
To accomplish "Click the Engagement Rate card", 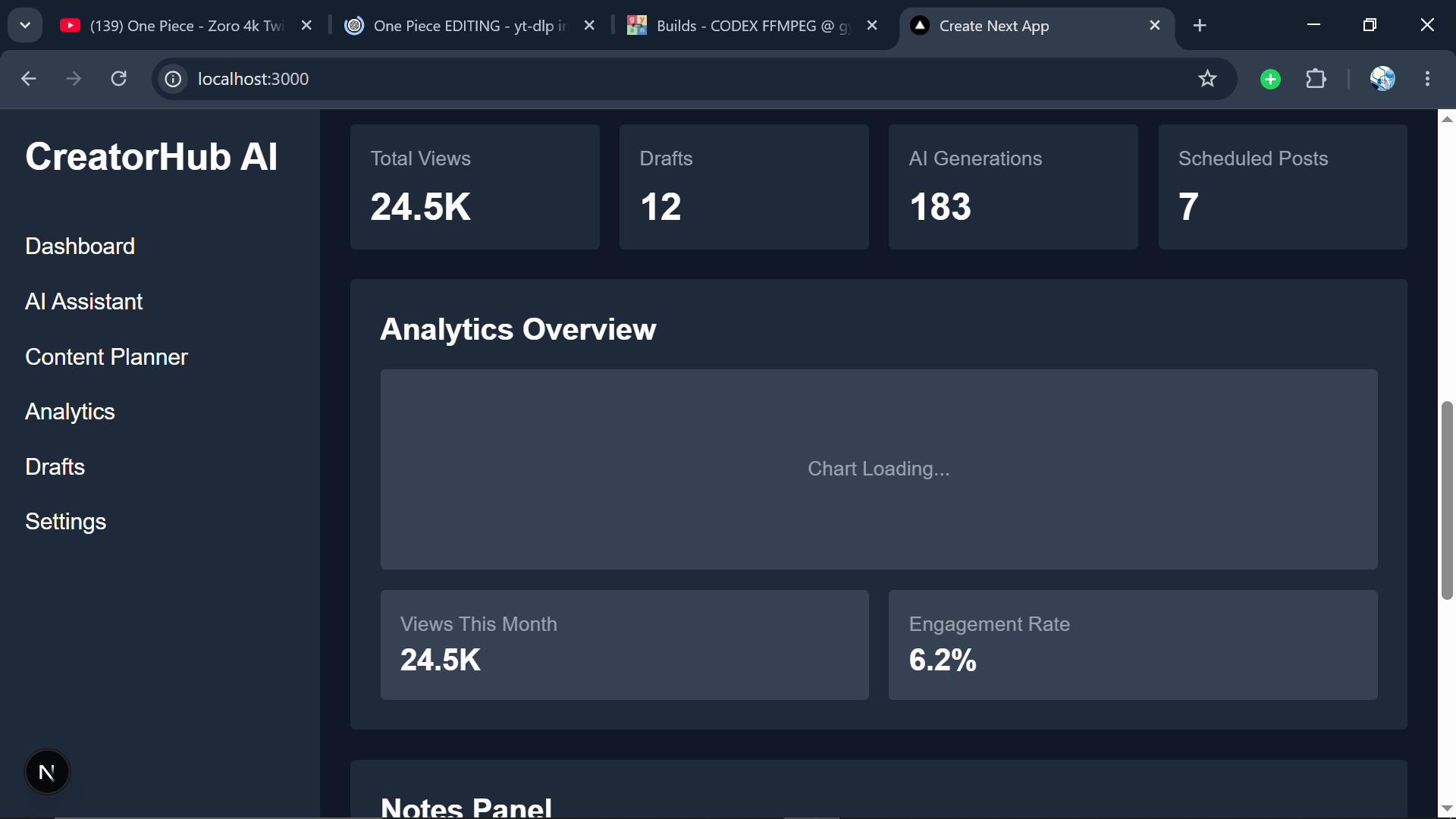I will (1133, 645).
